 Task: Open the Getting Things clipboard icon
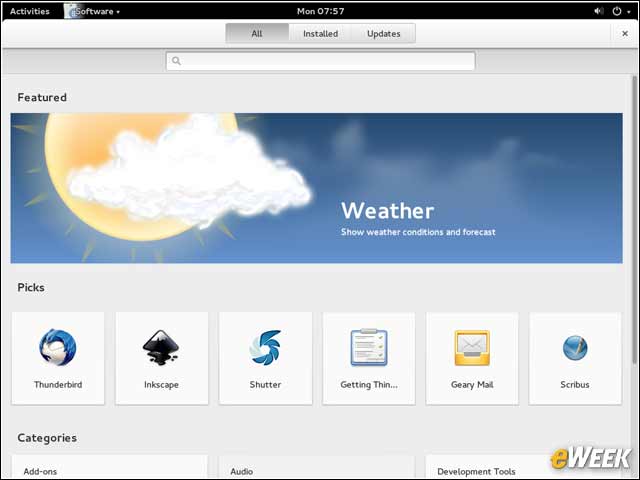click(x=369, y=347)
